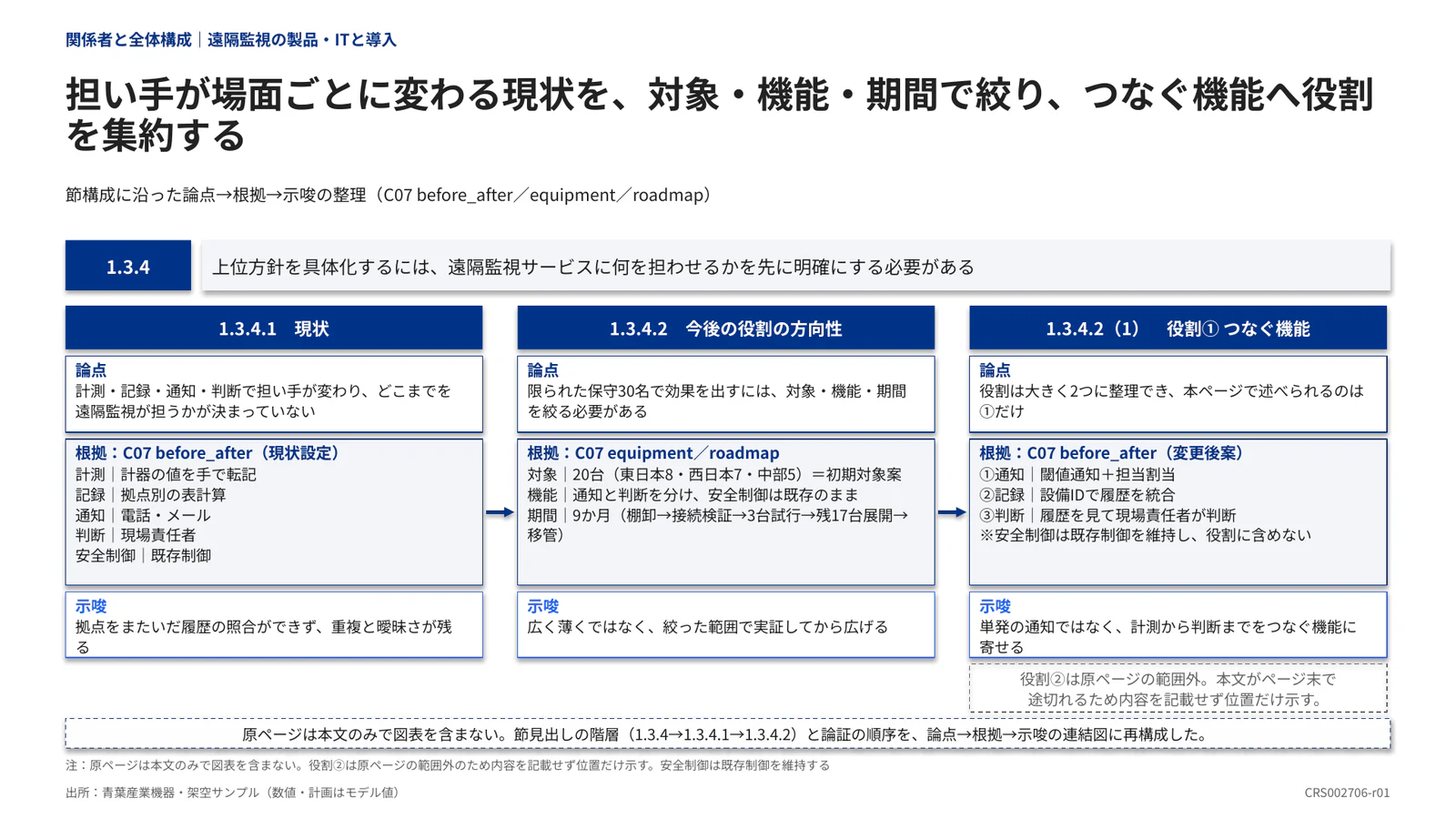The width and height of the screenshot is (1456, 819).
Task: Click the document code CRS002706-r01
Action: point(1347,793)
